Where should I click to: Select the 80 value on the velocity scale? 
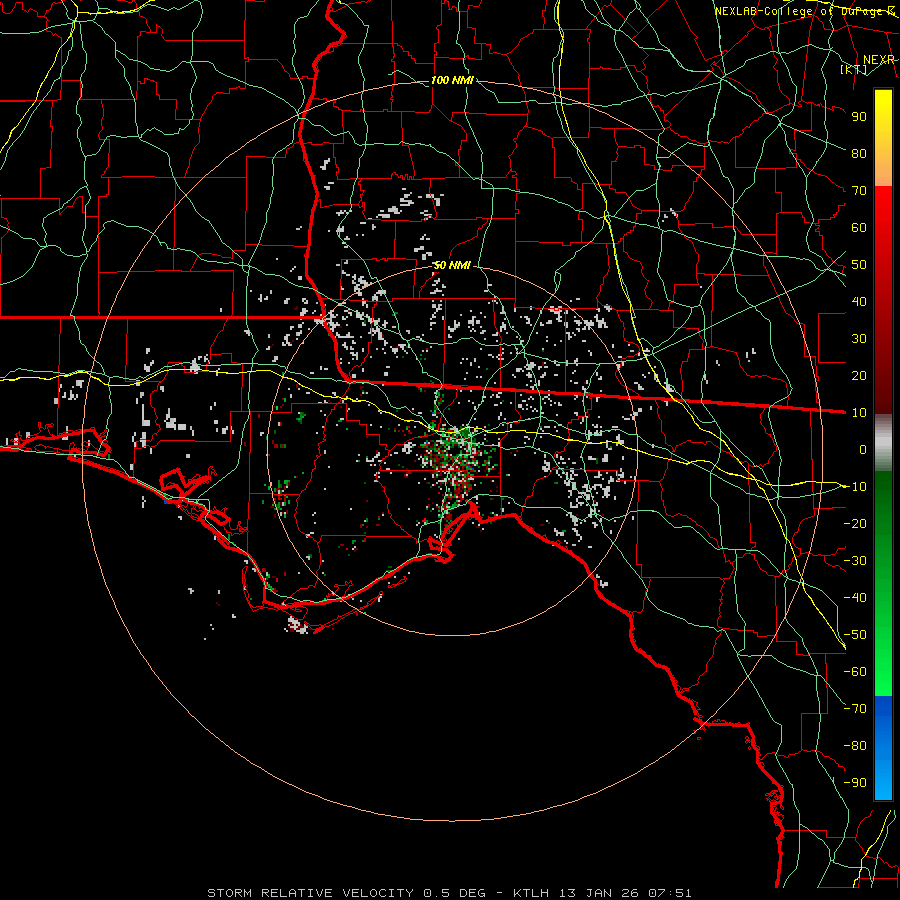859,153
